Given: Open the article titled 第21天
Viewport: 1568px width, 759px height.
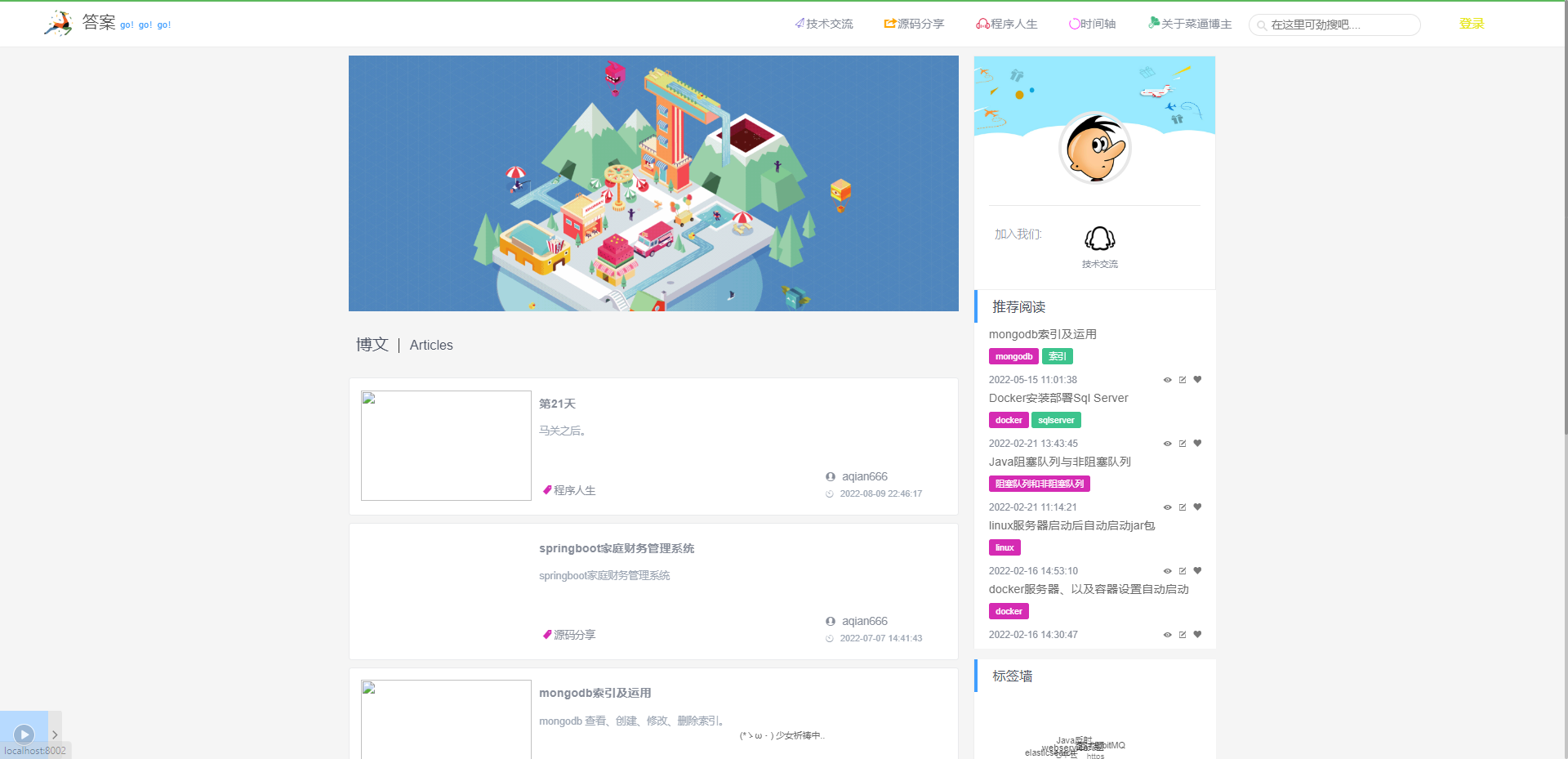Looking at the screenshot, I should (558, 404).
